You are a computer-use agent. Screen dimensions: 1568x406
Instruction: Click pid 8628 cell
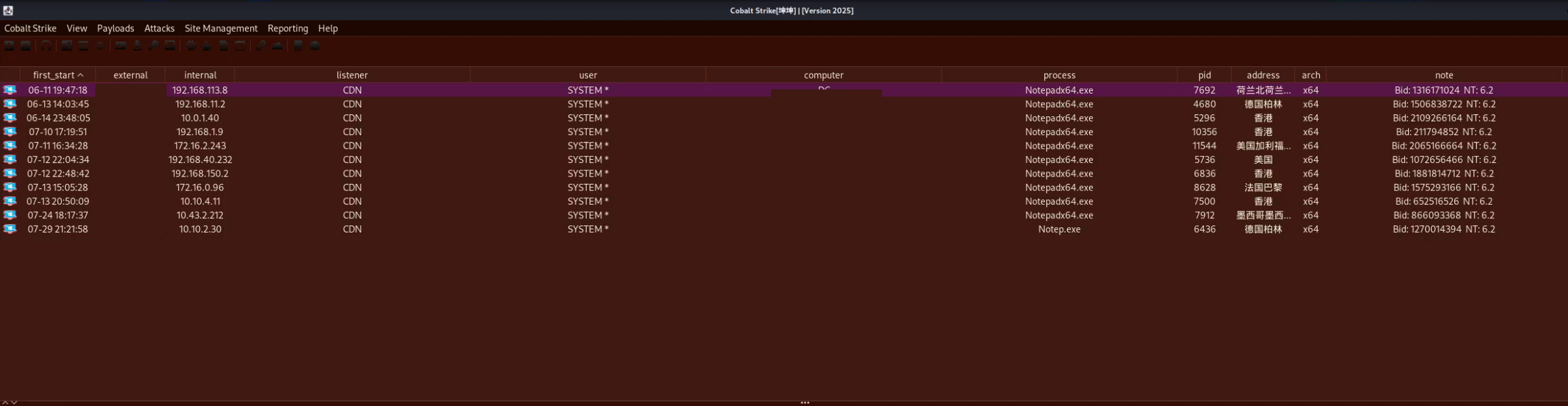tap(1205, 187)
